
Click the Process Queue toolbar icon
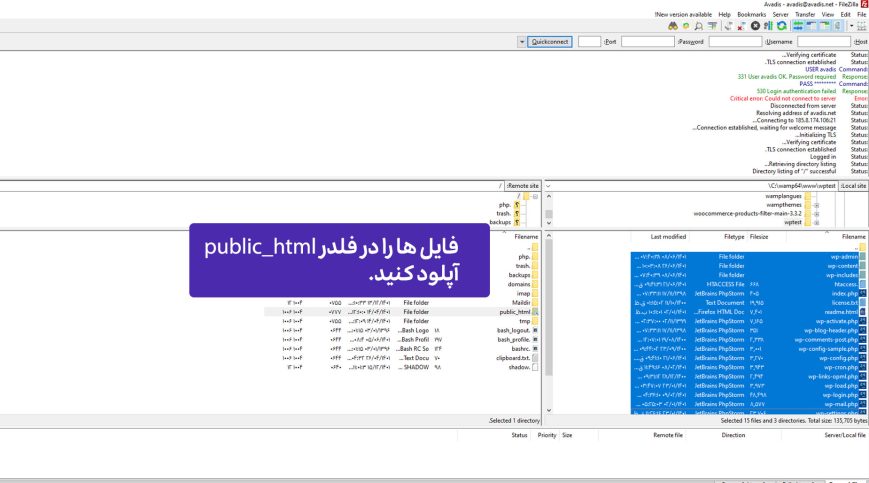click(769, 26)
